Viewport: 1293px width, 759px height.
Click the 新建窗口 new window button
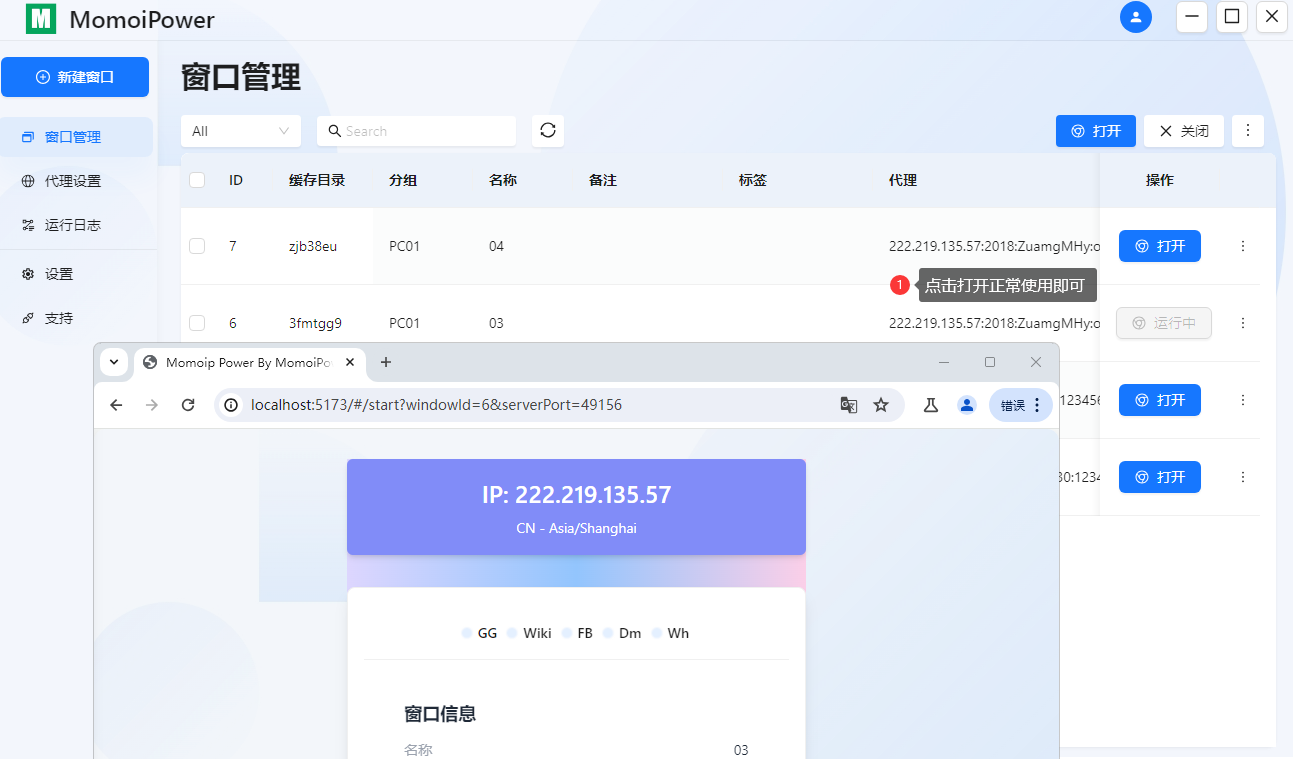(75, 77)
